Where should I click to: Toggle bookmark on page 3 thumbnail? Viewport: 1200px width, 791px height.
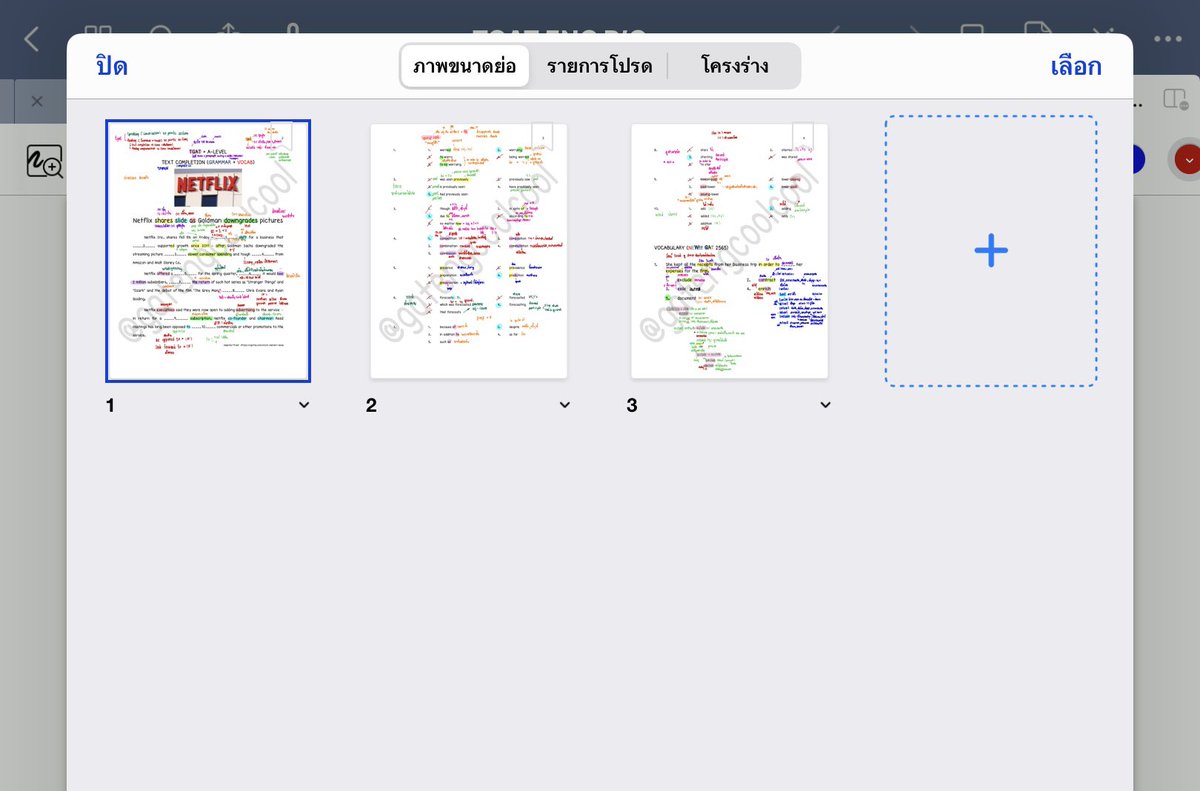point(803,136)
